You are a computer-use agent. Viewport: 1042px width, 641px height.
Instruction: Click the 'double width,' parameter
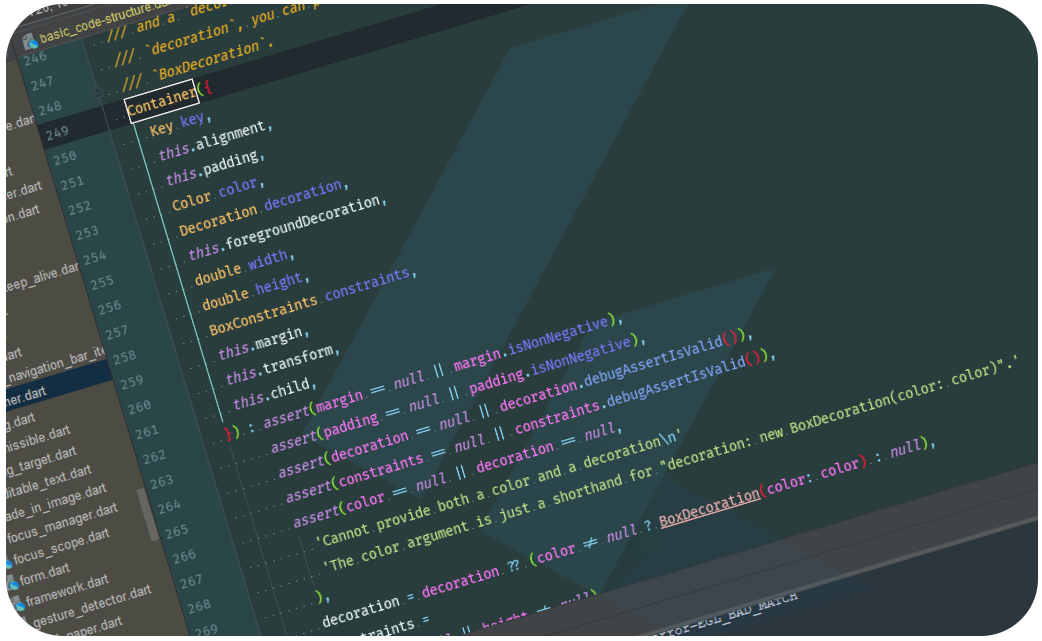[245, 268]
